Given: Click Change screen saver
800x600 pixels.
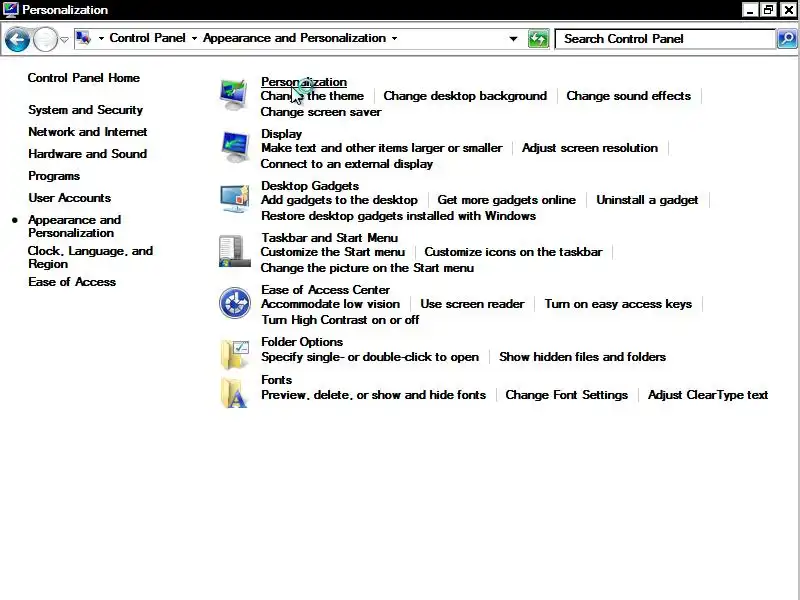Looking at the screenshot, I should (321, 112).
